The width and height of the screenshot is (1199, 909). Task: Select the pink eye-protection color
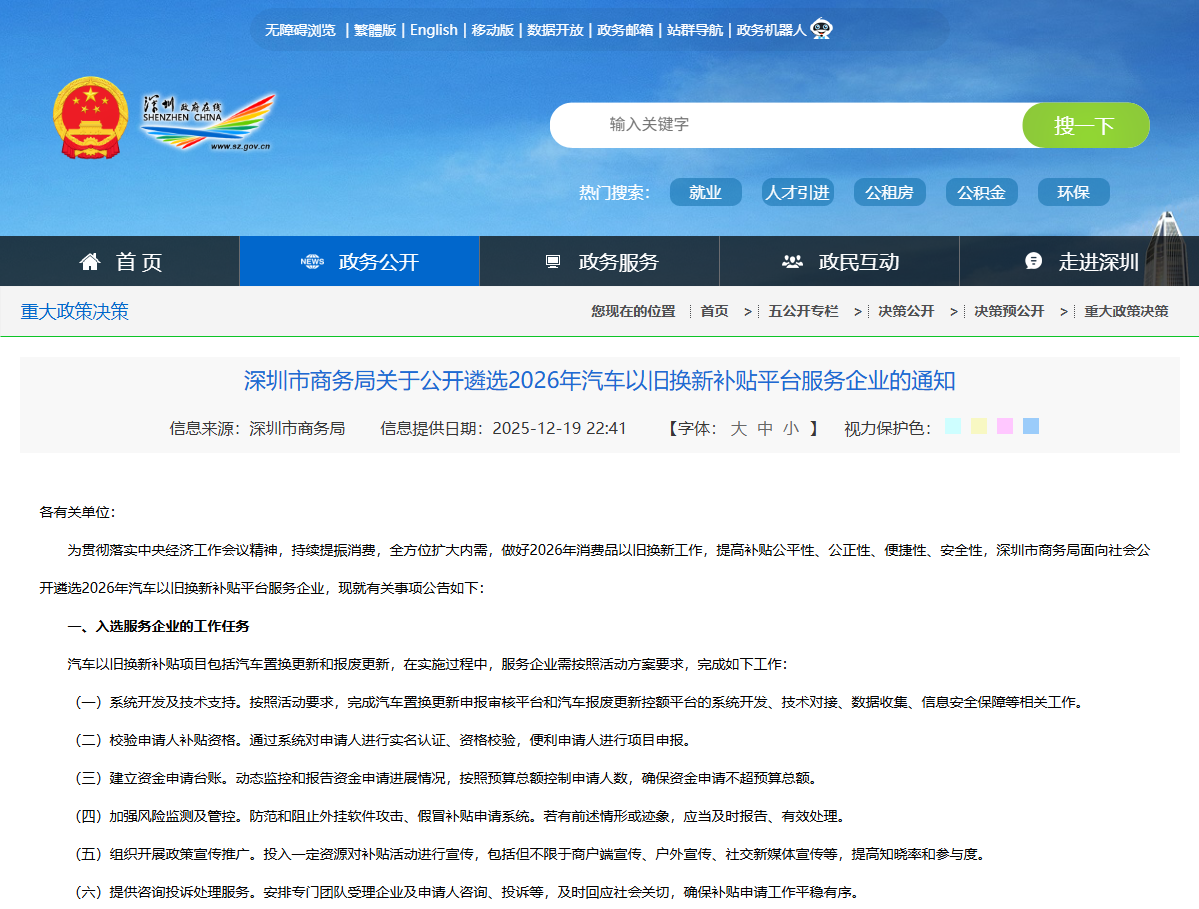point(1005,426)
